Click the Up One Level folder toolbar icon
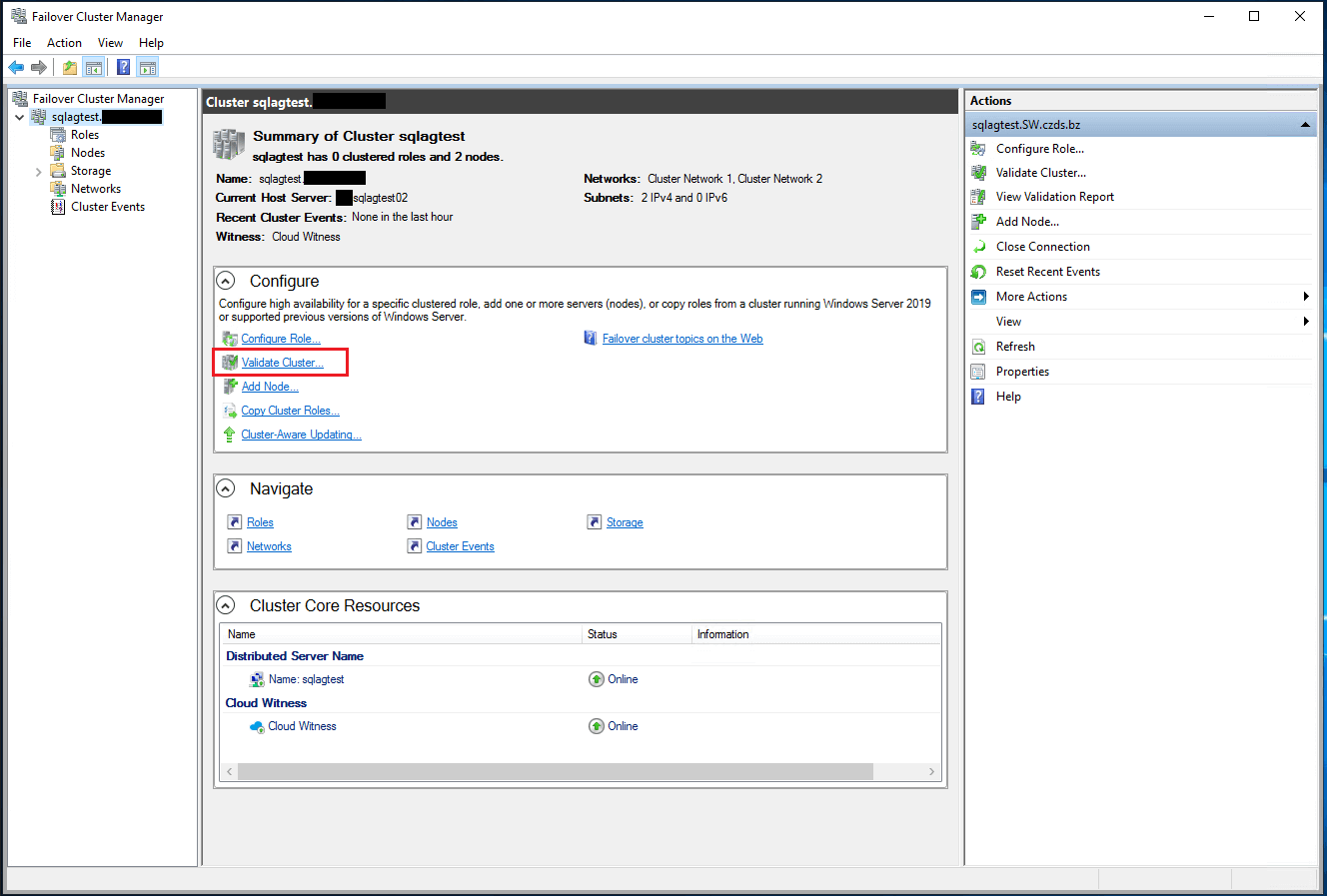The height and width of the screenshot is (896, 1327). pyautogui.click(x=70, y=68)
